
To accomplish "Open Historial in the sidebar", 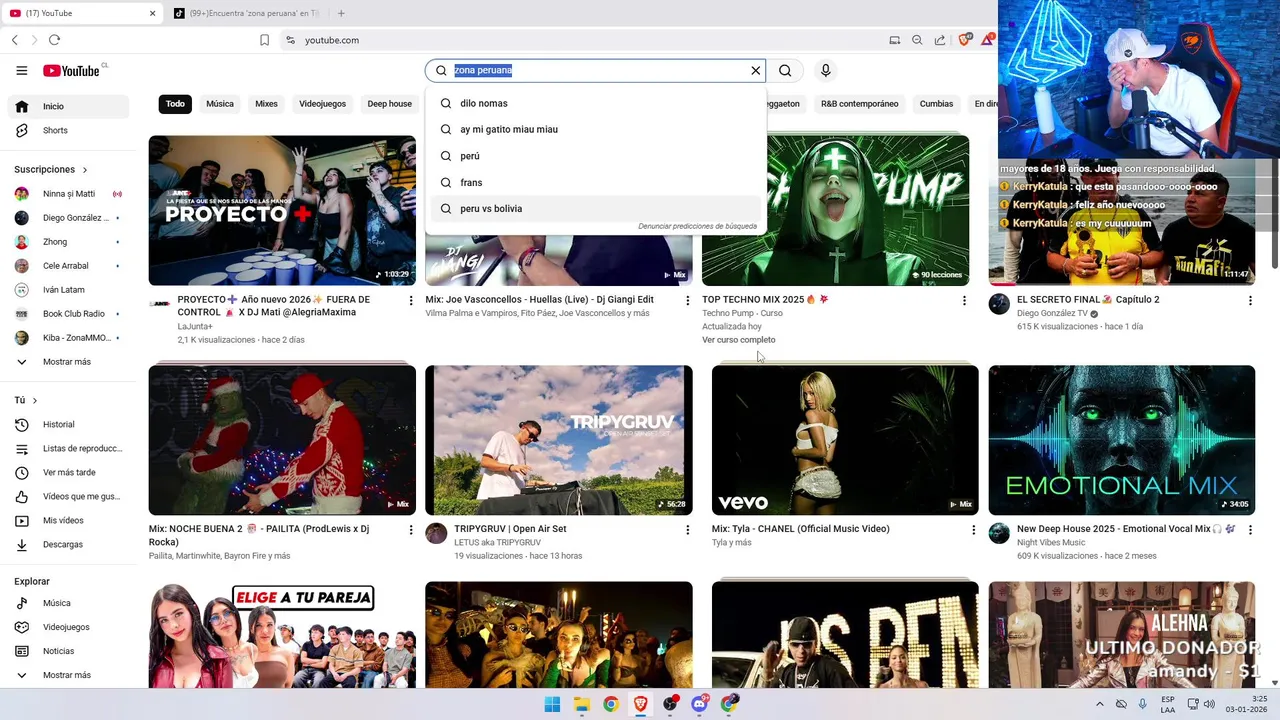I will [x=68, y=424].
